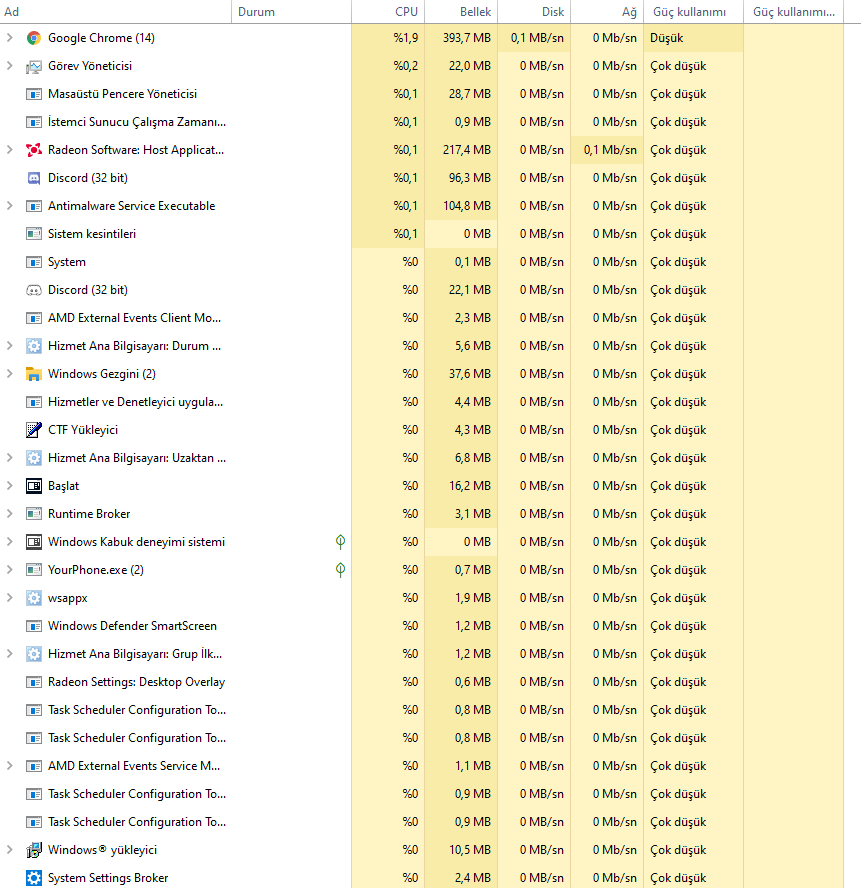861x888 pixels.
Task: Click the Antimalware Service Executable icon
Action: coord(34,206)
